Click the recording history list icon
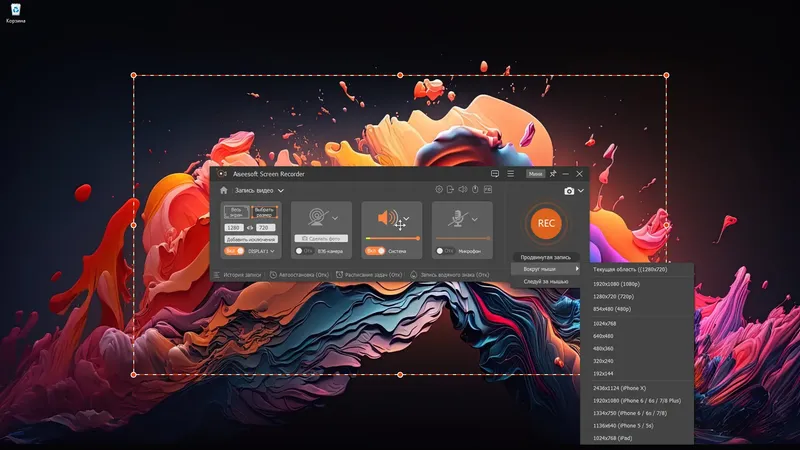This screenshot has width=800, height=450. pyautogui.click(x=216, y=275)
